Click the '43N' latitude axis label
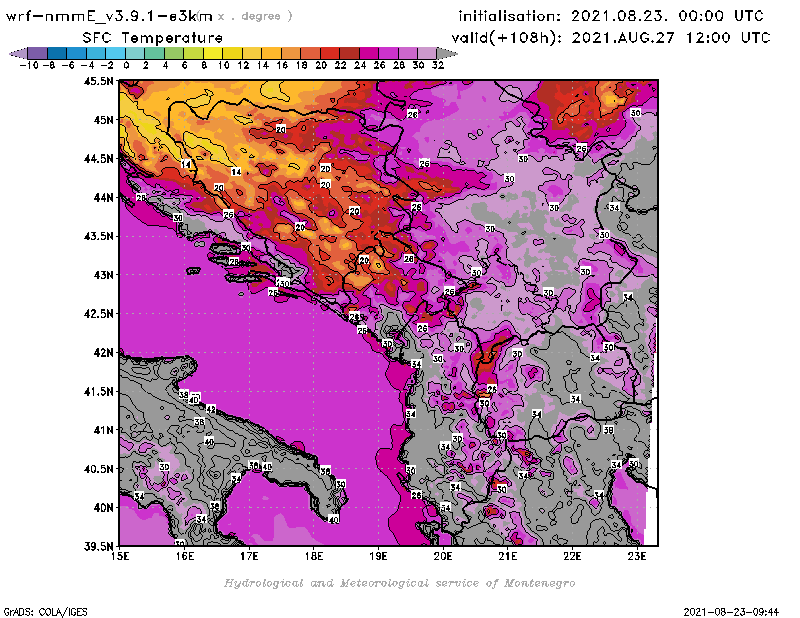Viewport: 800px width, 618px height. [x=103, y=275]
